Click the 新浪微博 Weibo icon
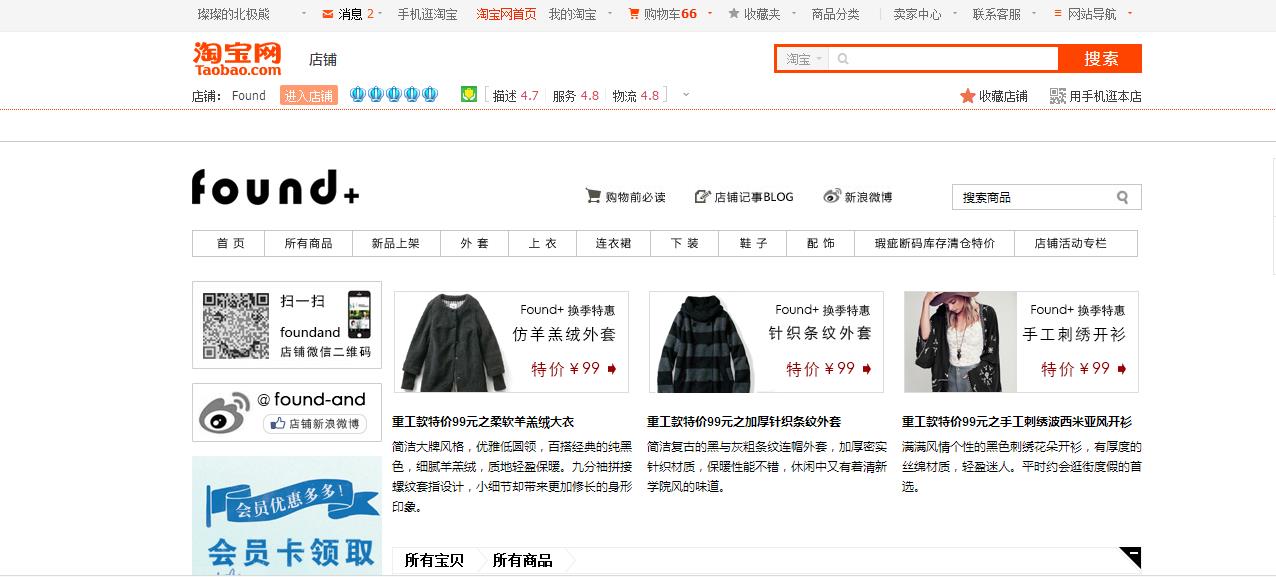The image size is (1276, 577). (x=831, y=196)
